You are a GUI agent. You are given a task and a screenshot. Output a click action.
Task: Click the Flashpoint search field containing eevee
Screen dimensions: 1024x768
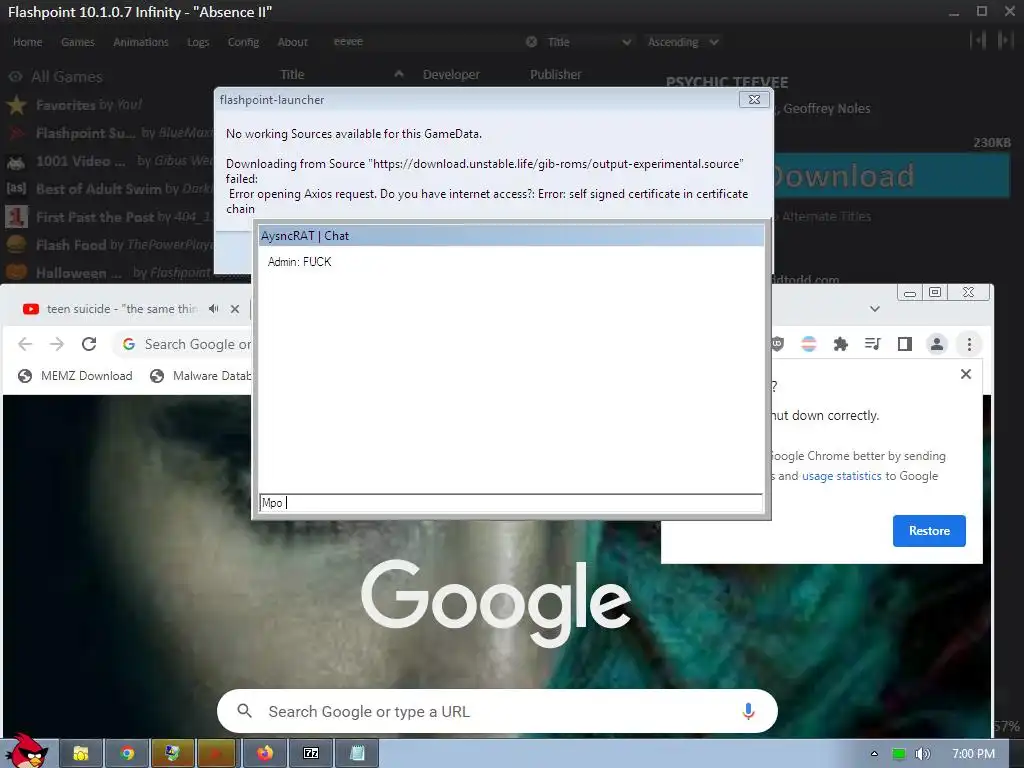coord(424,42)
